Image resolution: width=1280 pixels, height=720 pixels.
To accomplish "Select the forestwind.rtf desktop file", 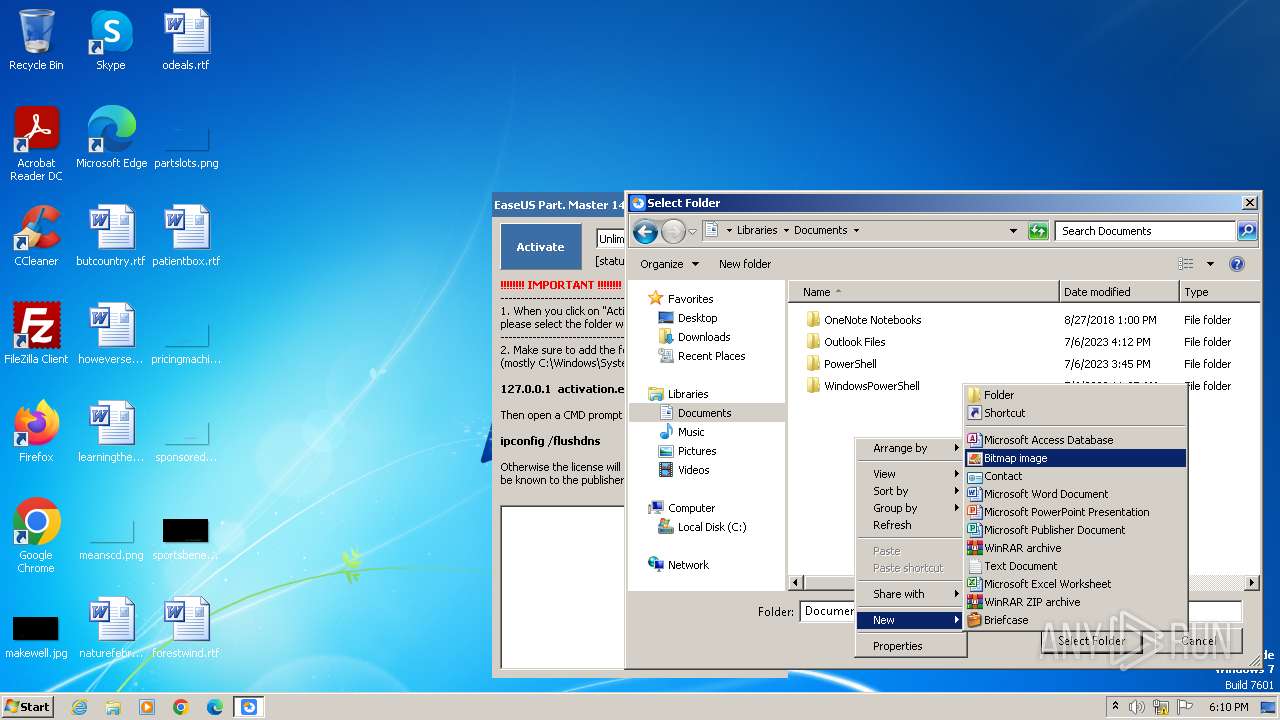I will tap(186, 628).
